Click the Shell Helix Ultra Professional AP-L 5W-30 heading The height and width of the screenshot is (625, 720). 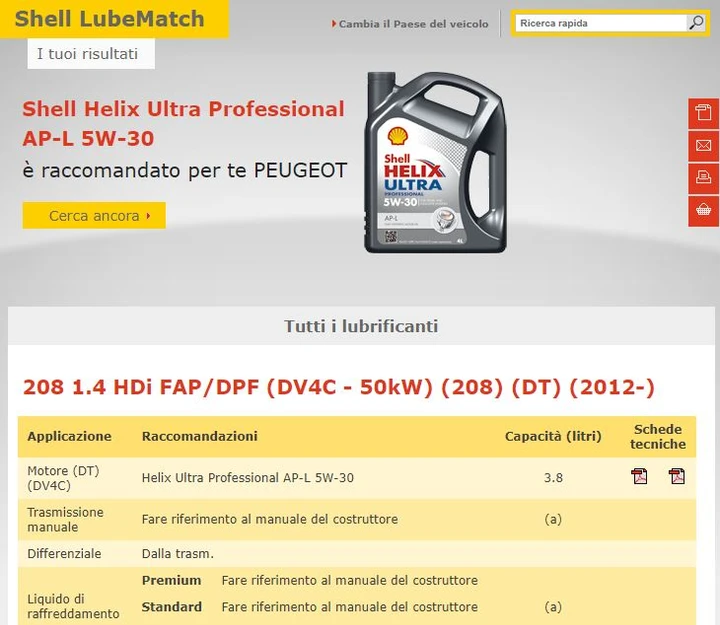(x=183, y=124)
